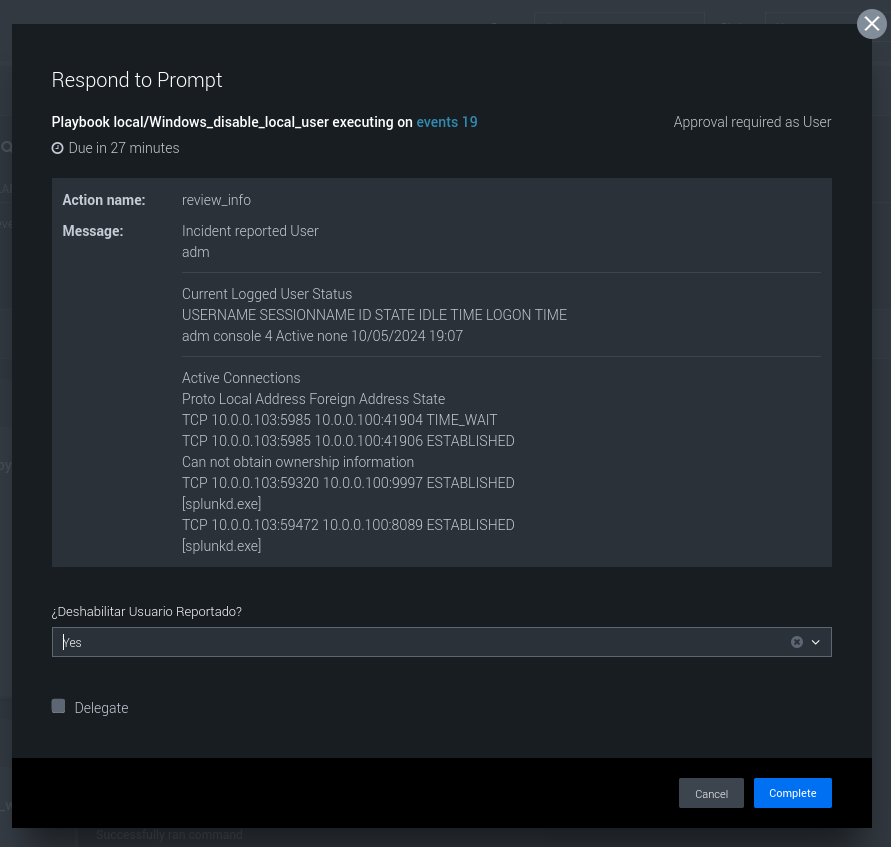Clear the selected Yes value
This screenshot has width=891, height=847.
pyautogui.click(x=797, y=642)
